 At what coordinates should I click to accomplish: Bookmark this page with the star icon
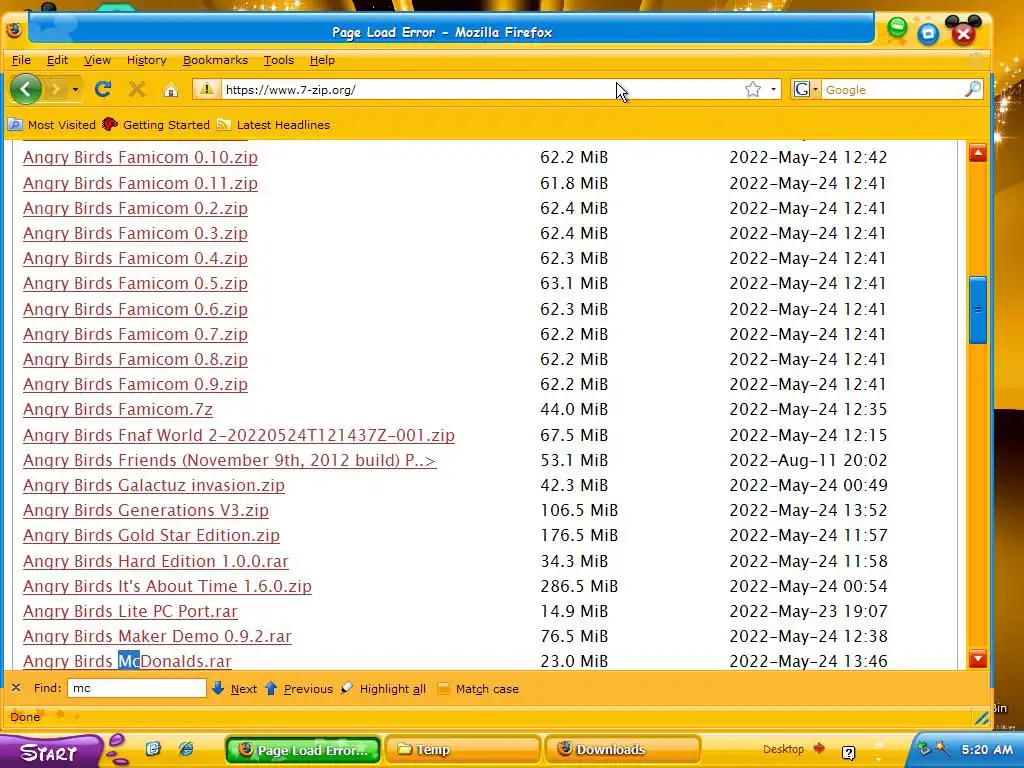point(753,89)
